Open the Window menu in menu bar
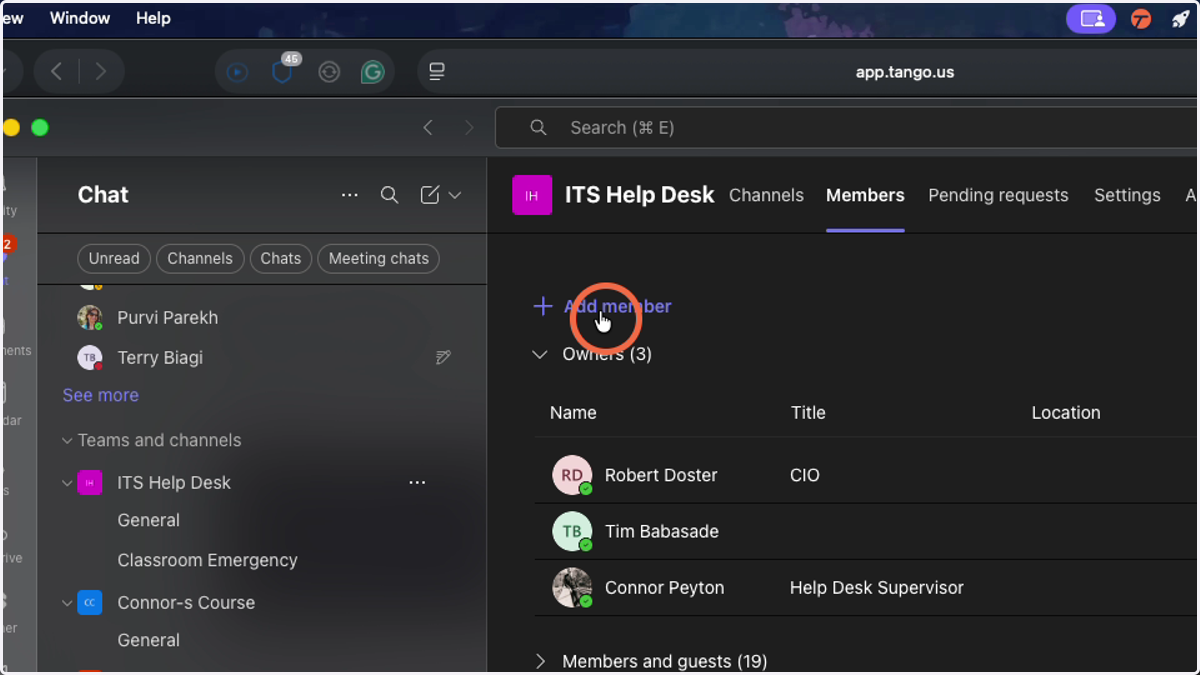The image size is (1200, 675). point(80,18)
